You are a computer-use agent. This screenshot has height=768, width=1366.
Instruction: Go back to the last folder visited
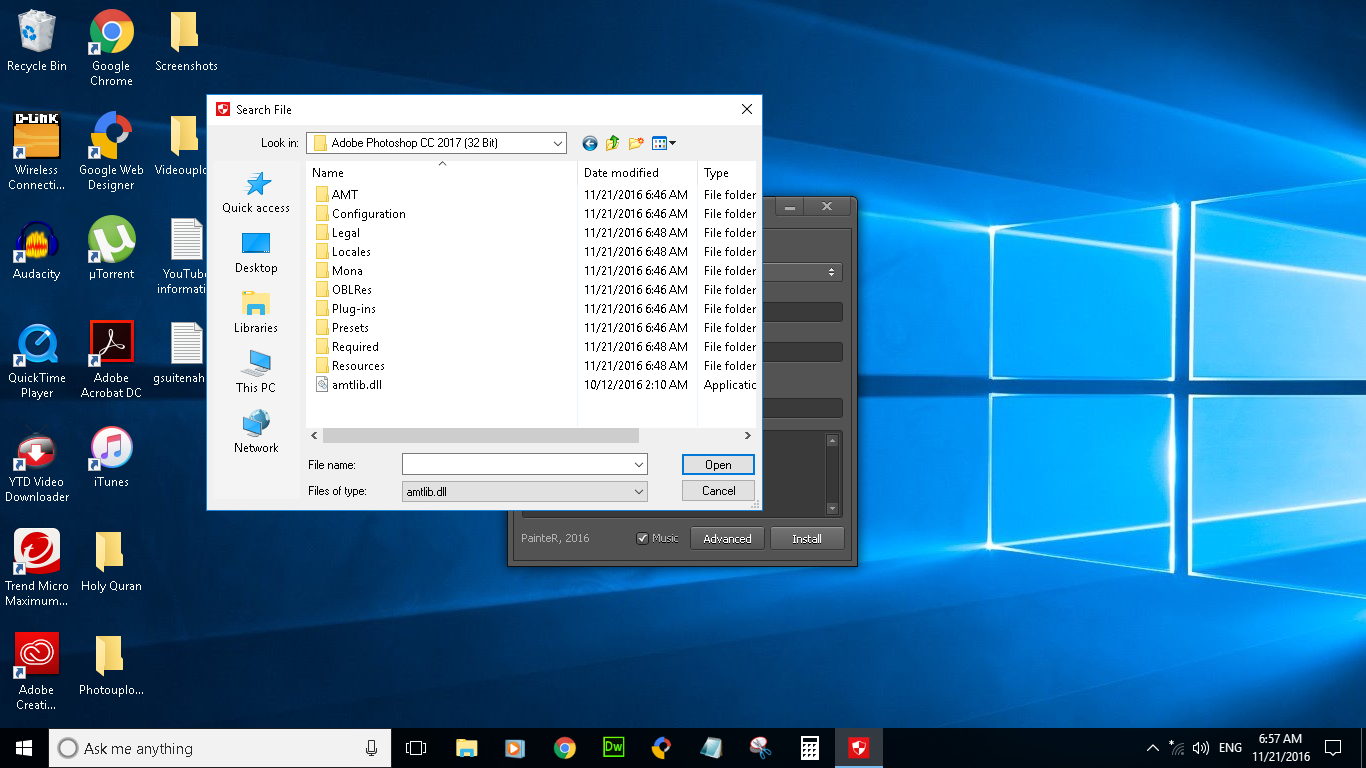click(x=589, y=143)
